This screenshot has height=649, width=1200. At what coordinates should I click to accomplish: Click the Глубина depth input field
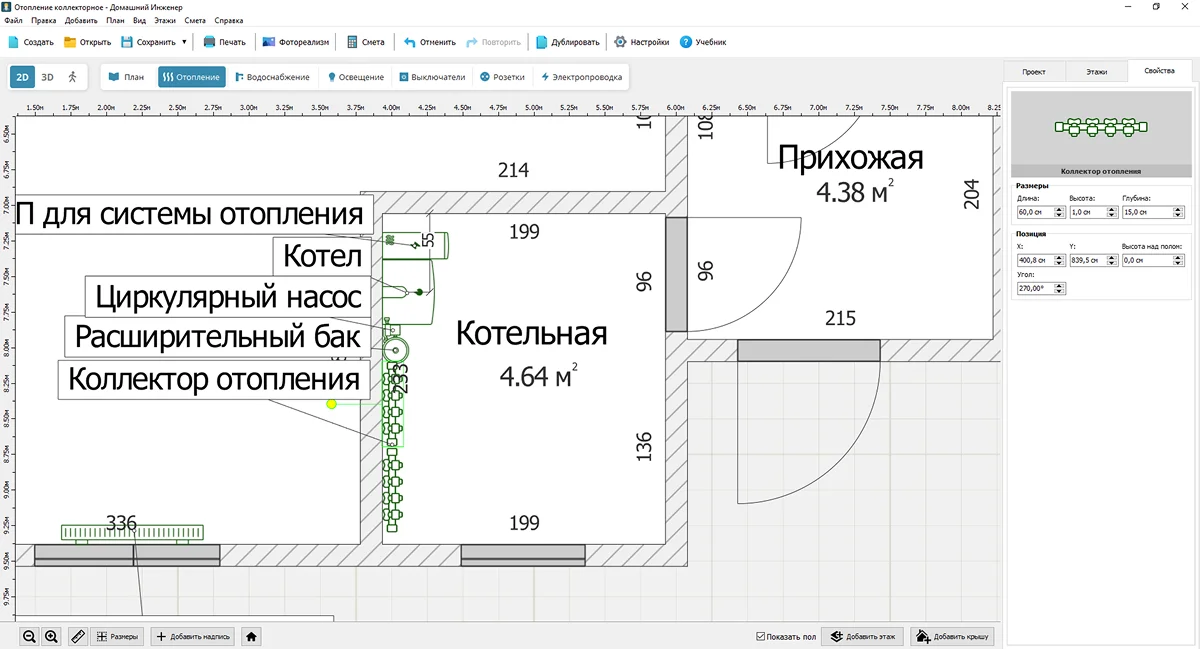click(x=1142, y=213)
